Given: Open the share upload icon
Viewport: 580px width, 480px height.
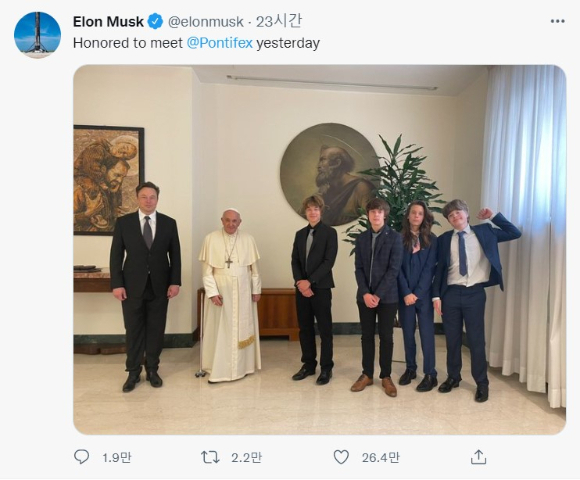Looking at the screenshot, I should click(x=478, y=457).
